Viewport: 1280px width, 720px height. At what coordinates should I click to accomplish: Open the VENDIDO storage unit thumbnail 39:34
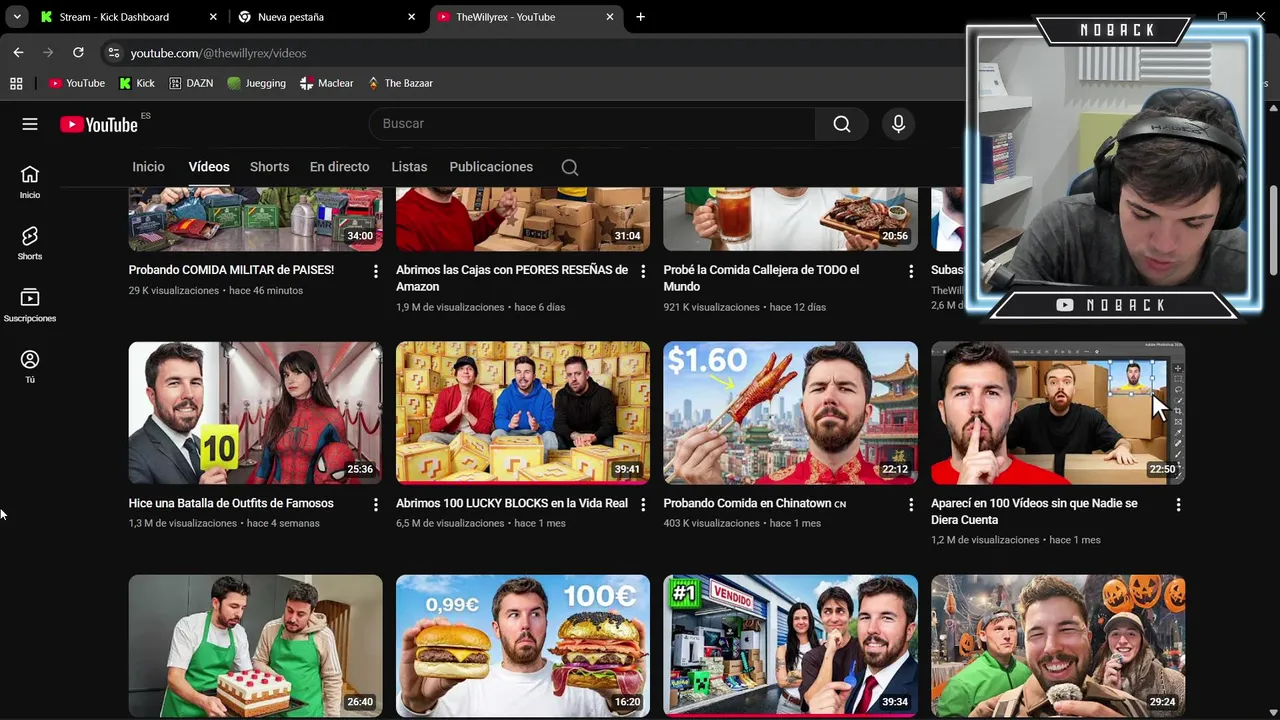790,646
